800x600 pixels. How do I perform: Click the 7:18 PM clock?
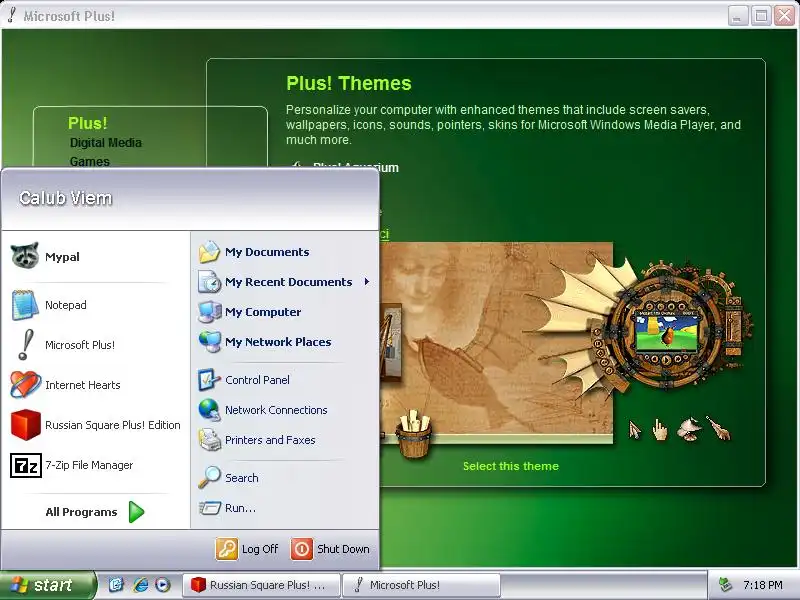(x=763, y=585)
